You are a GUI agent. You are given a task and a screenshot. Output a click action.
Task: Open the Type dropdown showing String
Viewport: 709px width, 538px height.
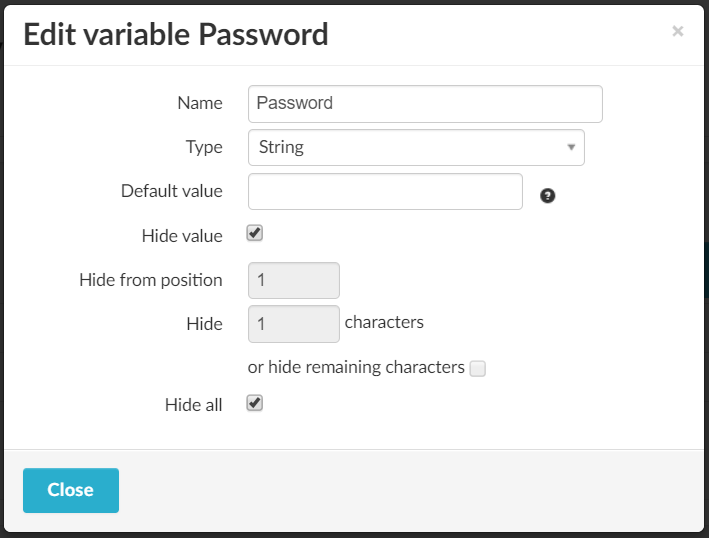point(415,147)
